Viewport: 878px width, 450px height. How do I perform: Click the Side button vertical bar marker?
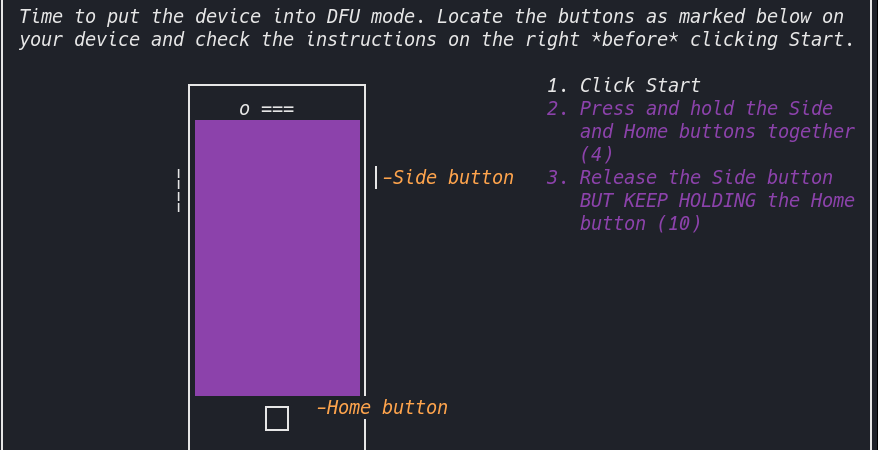(376, 177)
